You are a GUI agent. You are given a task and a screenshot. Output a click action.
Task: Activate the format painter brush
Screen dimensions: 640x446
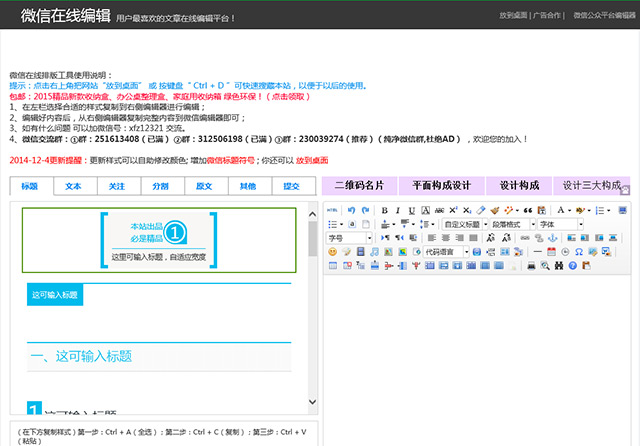pyautogui.click(x=495, y=210)
